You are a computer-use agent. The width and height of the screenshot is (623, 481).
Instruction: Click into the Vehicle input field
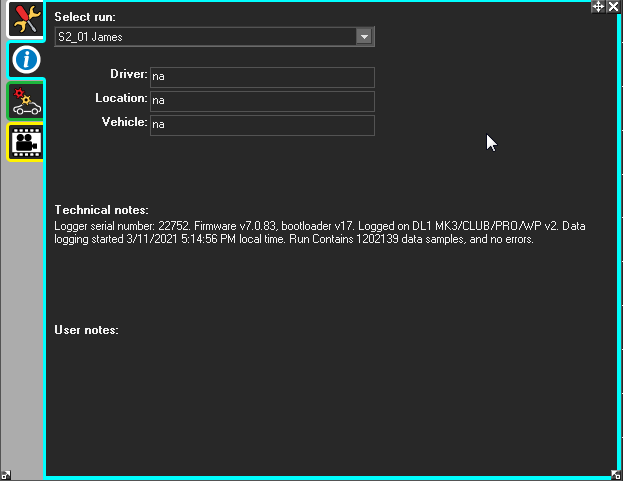point(262,125)
